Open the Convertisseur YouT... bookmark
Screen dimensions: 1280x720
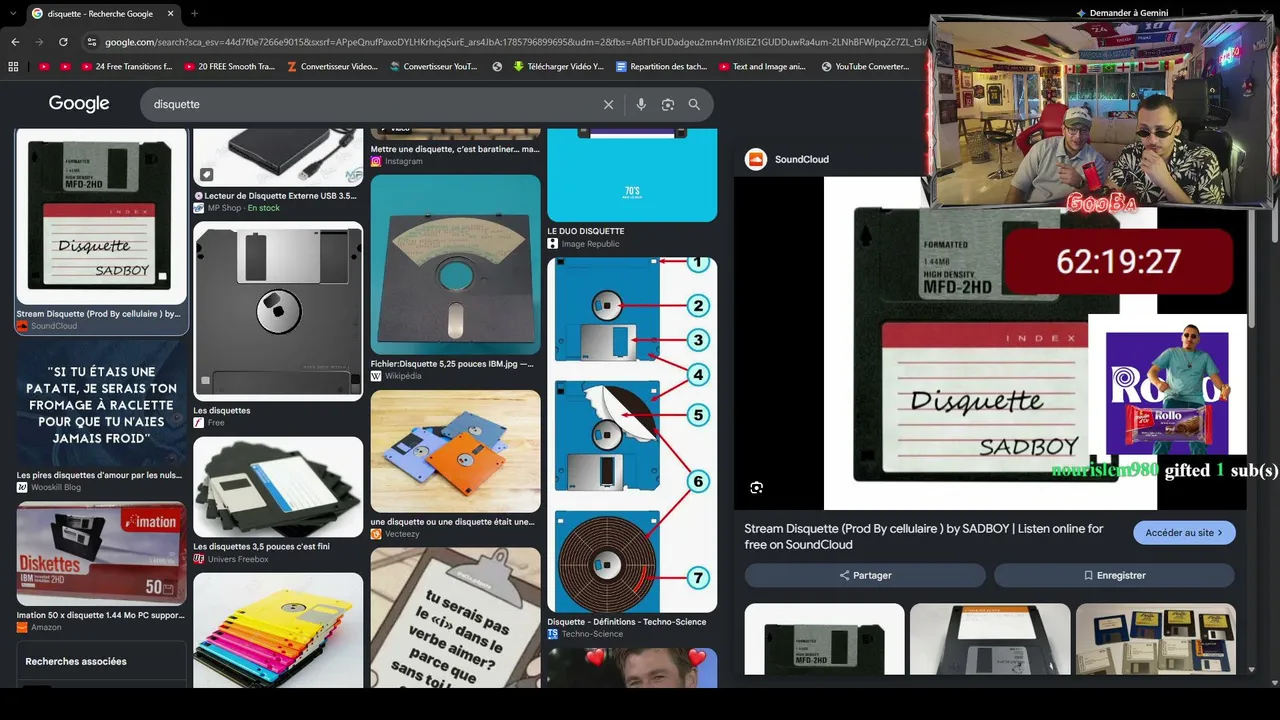(x=434, y=67)
